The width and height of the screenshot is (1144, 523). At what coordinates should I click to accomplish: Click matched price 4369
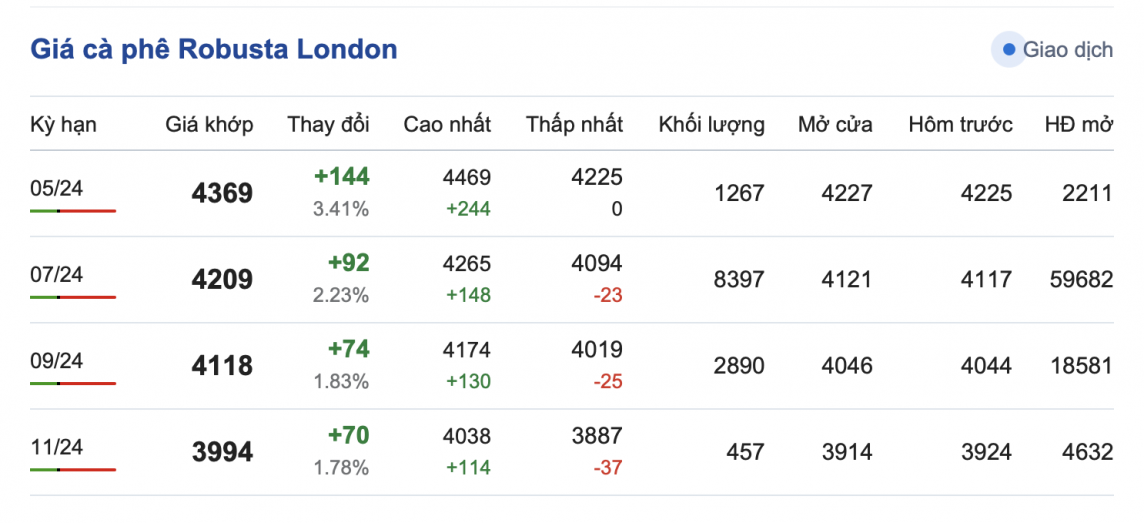pyautogui.click(x=222, y=193)
